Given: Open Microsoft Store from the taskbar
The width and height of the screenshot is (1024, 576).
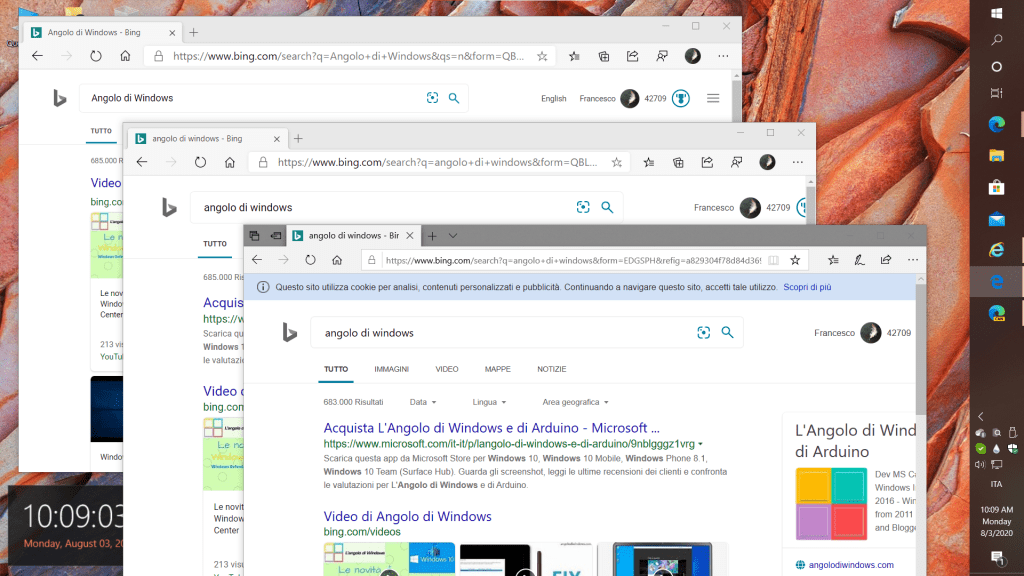Looking at the screenshot, I should point(996,187).
